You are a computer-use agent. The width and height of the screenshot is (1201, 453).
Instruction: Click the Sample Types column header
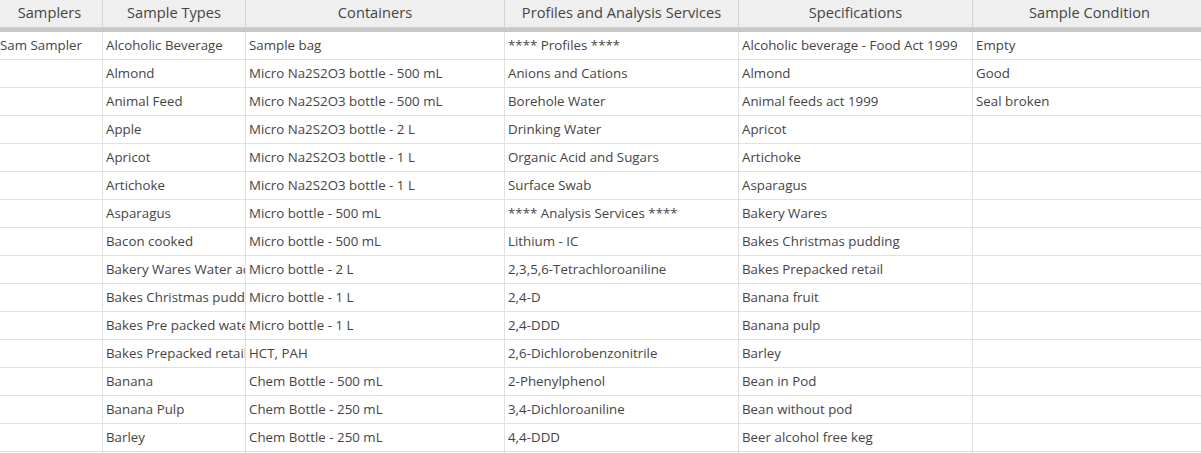(x=174, y=14)
